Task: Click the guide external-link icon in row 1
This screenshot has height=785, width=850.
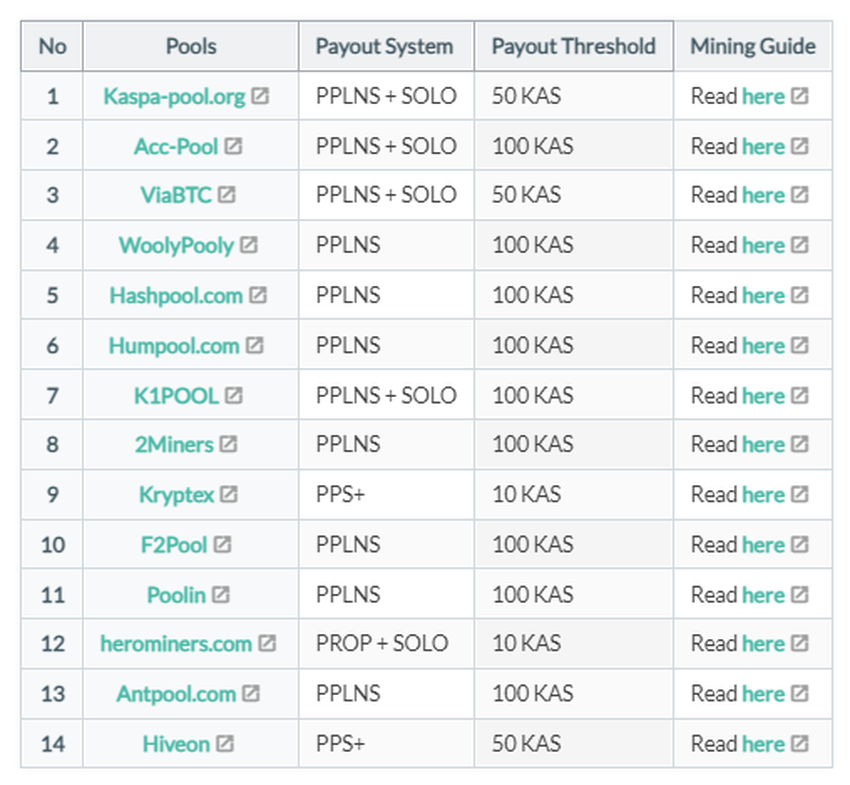Action: pos(800,96)
